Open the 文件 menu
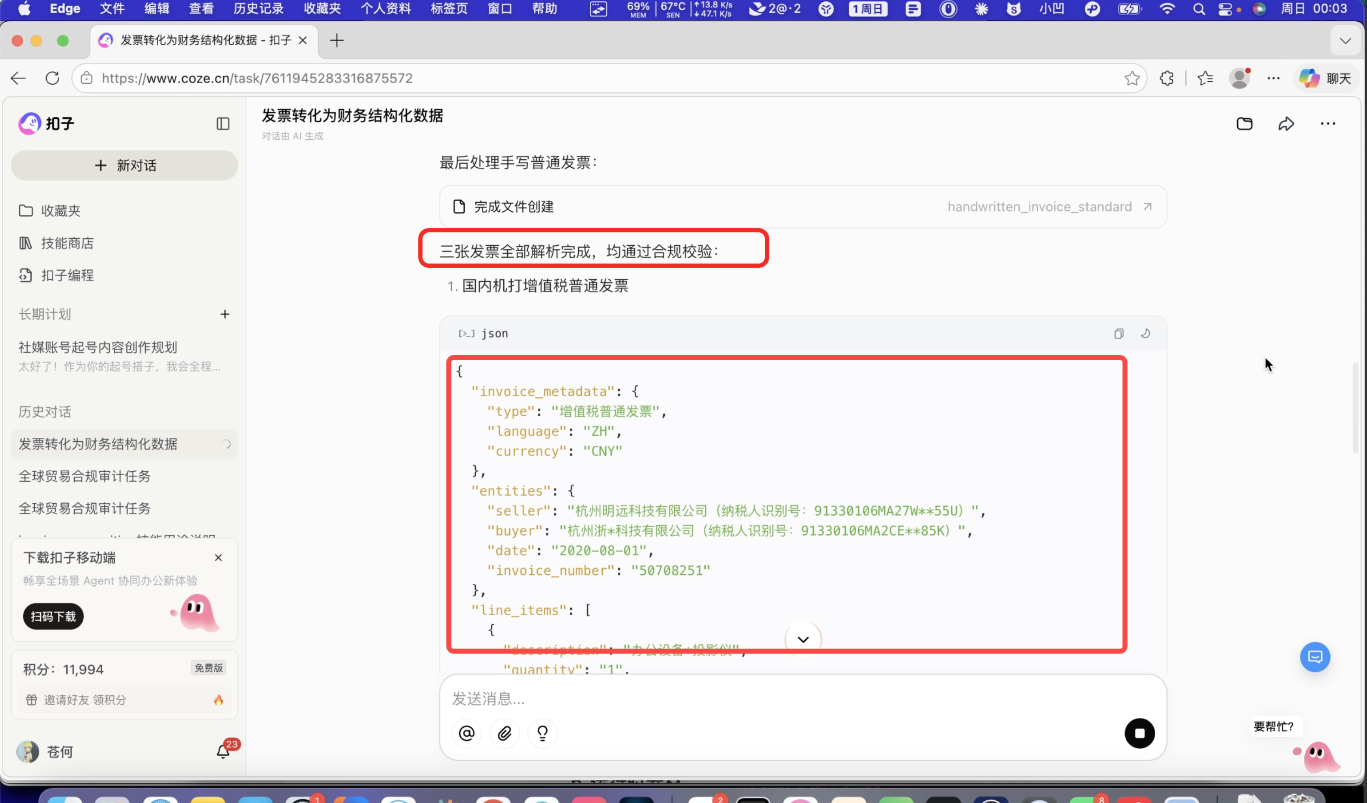Viewport: 1367px width, 803px height. click(x=112, y=9)
